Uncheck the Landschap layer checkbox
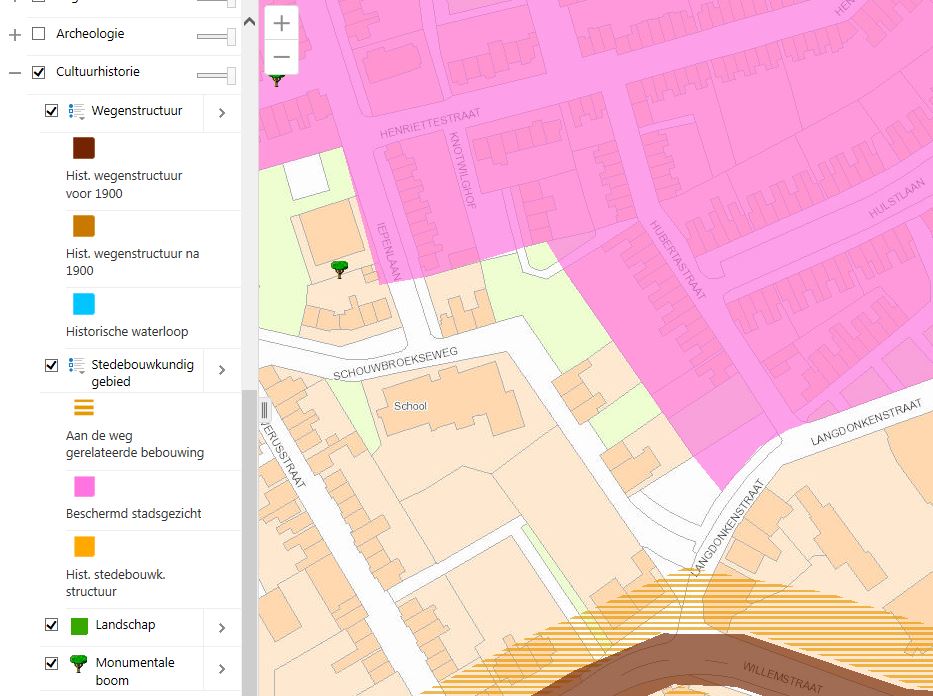 pos(52,625)
